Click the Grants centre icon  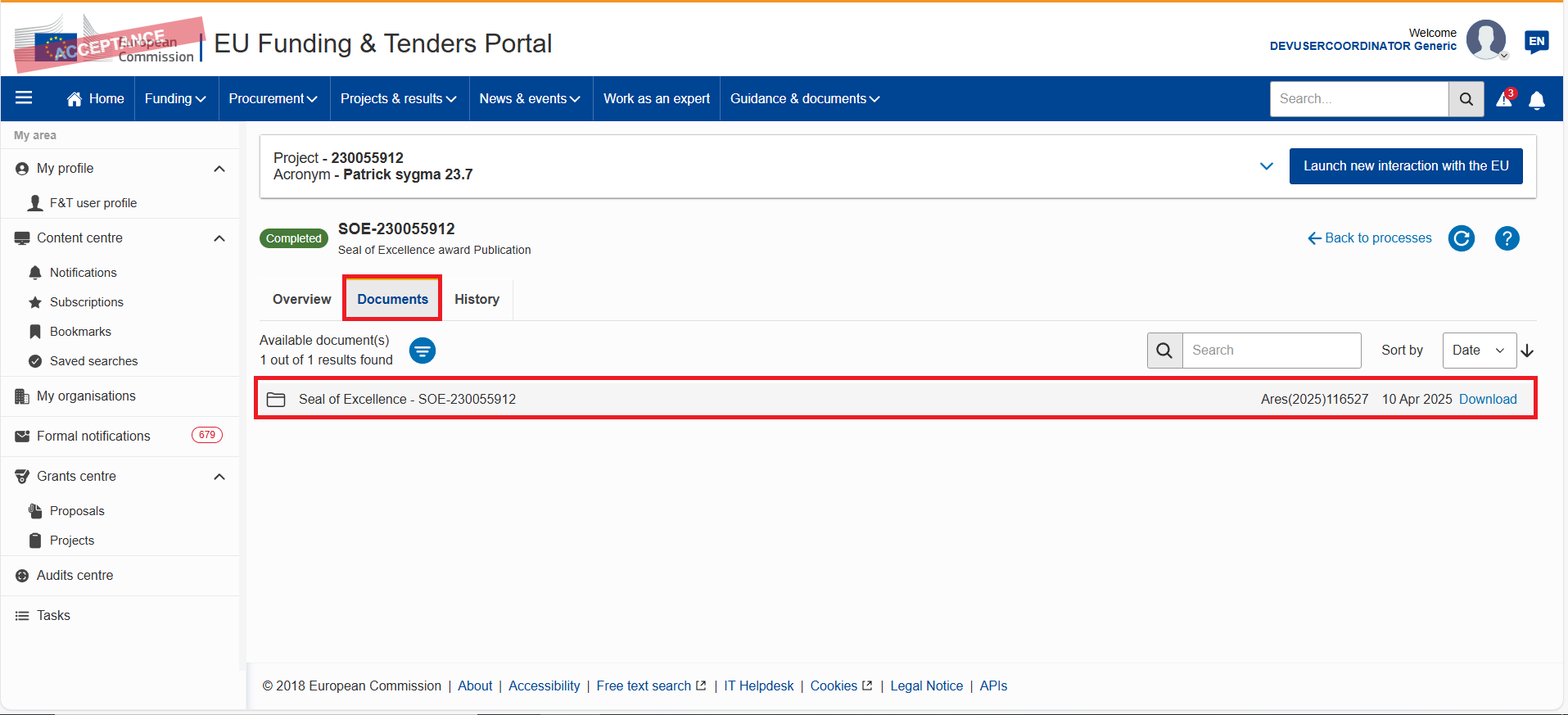(x=22, y=477)
